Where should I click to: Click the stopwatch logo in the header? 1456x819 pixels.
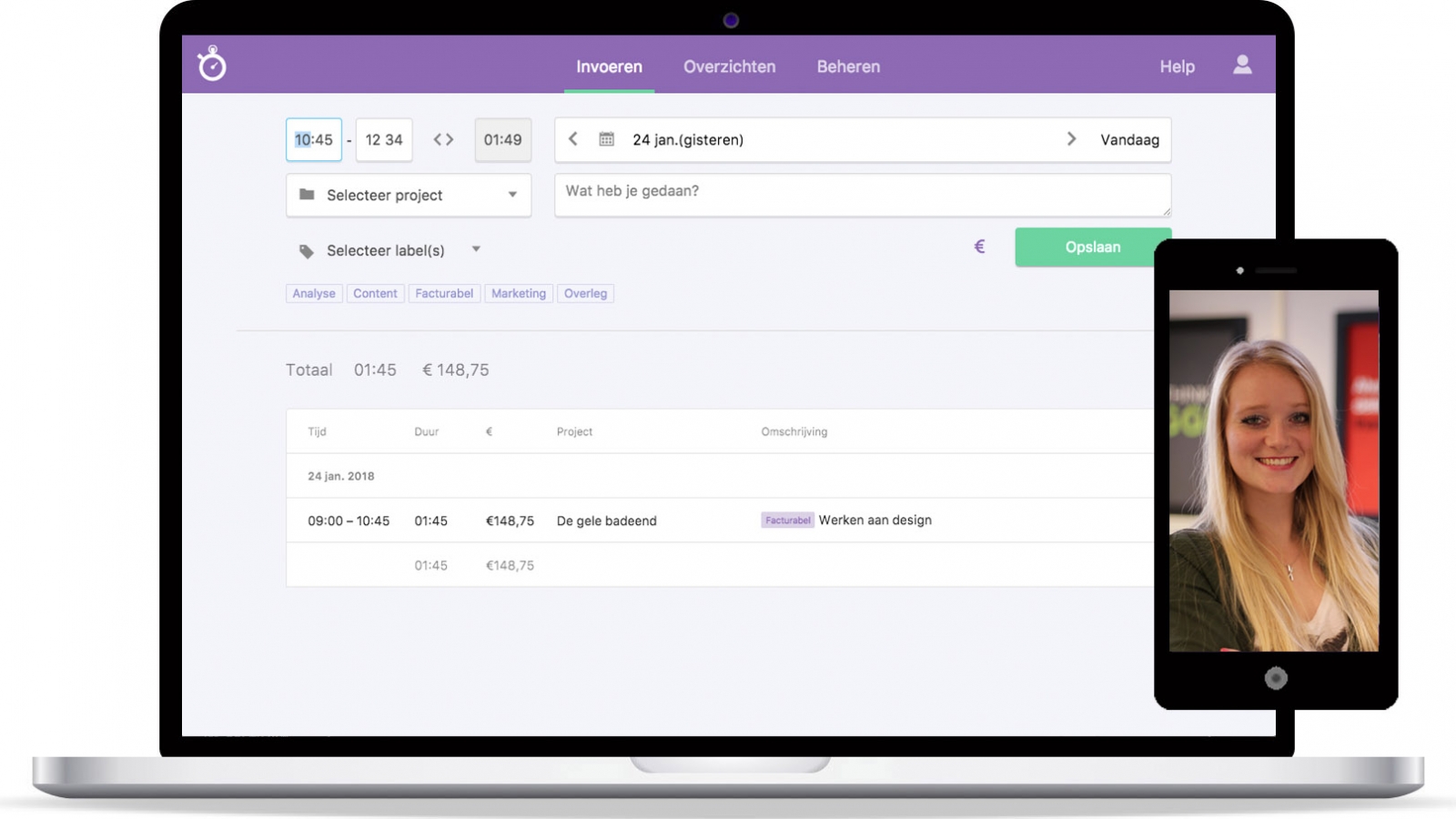pos(212,64)
